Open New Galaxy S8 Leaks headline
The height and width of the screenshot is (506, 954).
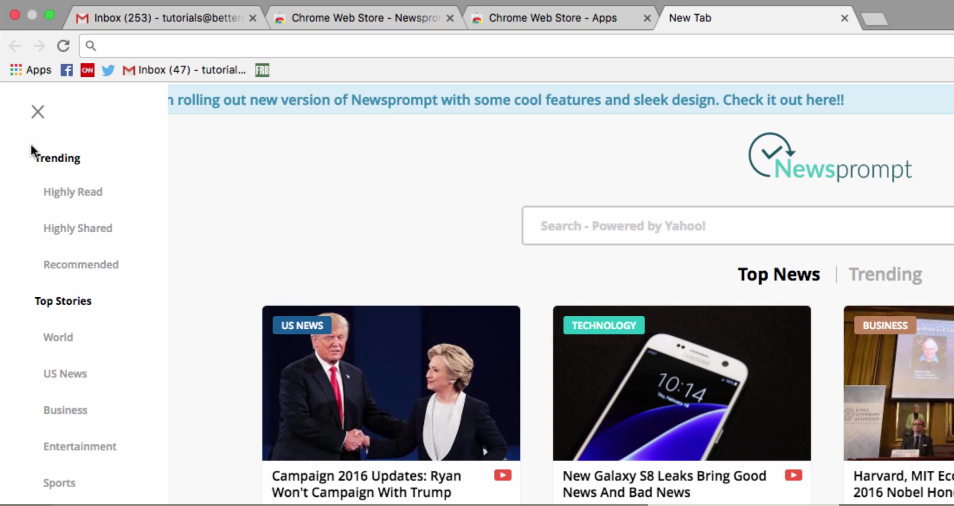[x=664, y=484]
